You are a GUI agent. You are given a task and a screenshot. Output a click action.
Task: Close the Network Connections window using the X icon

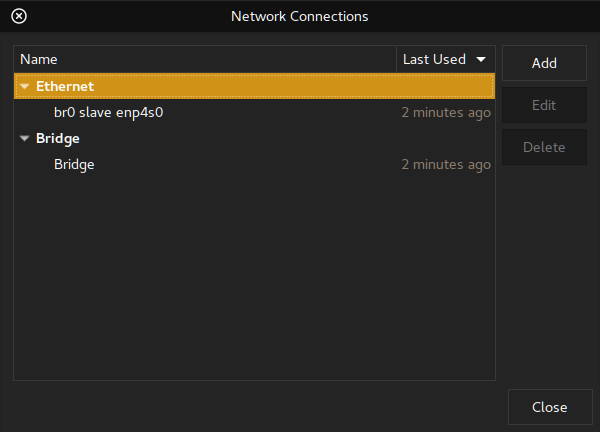(x=19, y=16)
